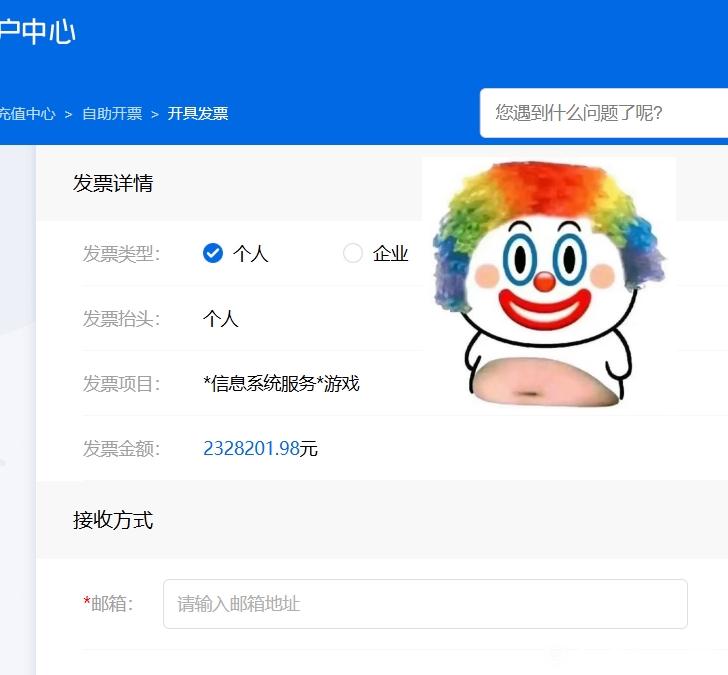The width and height of the screenshot is (728, 675).
Task: Click the 开具发票 breadcrumb item
Action: click(x=198, y=114)
